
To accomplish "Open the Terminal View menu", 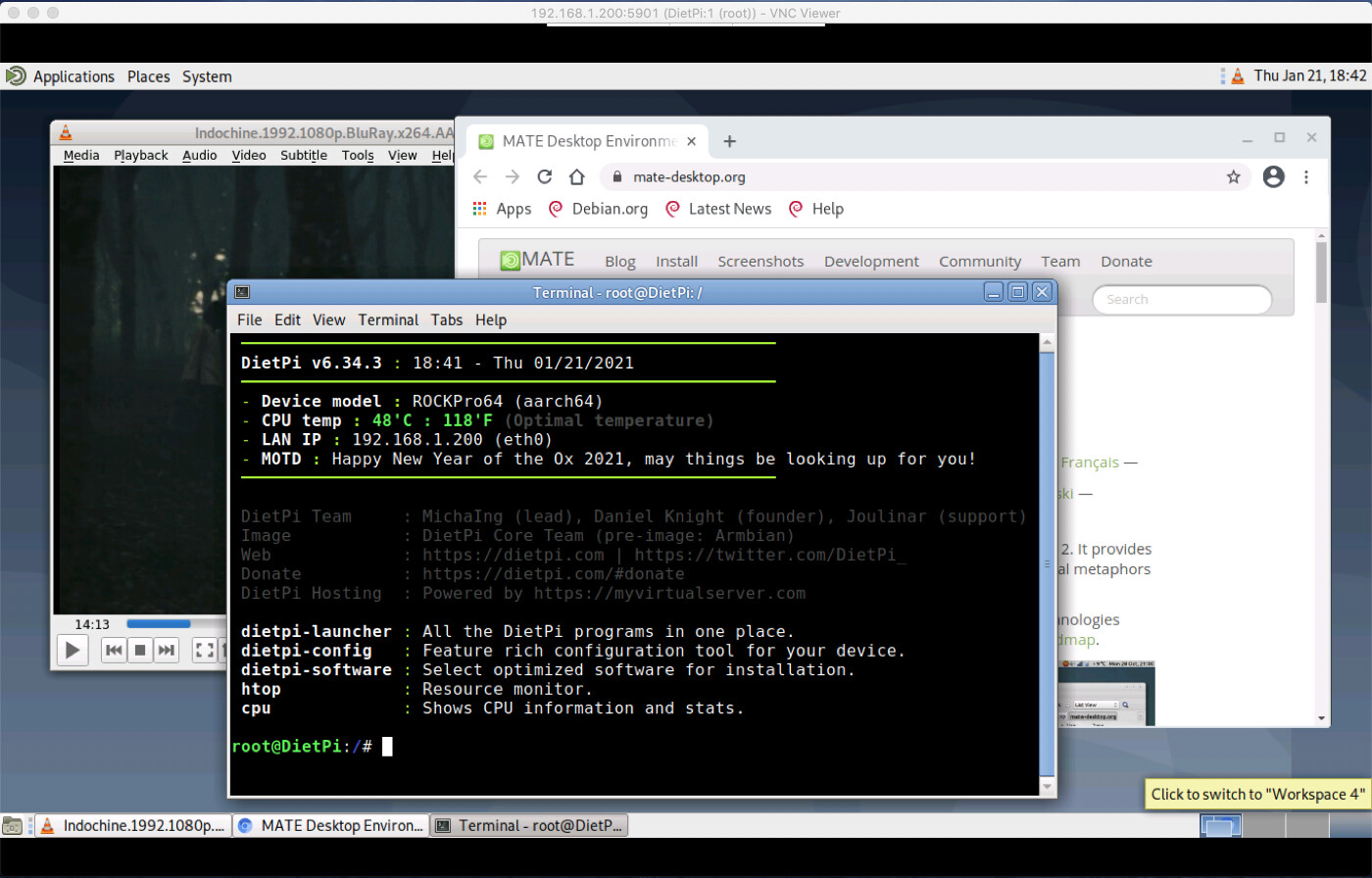I will [329, 319].
